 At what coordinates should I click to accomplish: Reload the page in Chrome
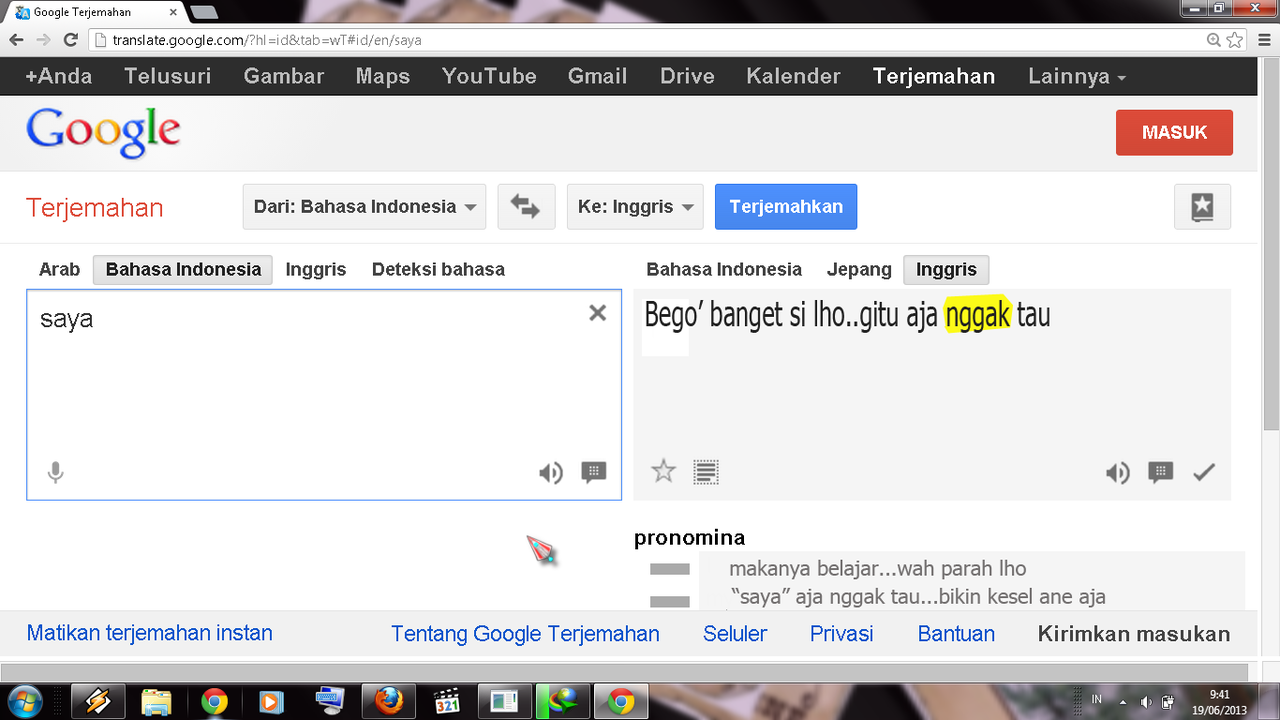70,40
